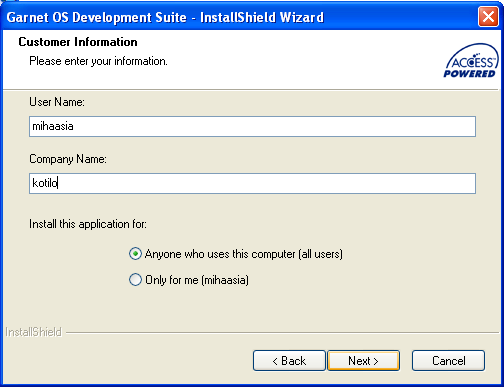Click the 'Customer Information' heading text
This screenshot has height=387, width=504.
pos(78,42)
